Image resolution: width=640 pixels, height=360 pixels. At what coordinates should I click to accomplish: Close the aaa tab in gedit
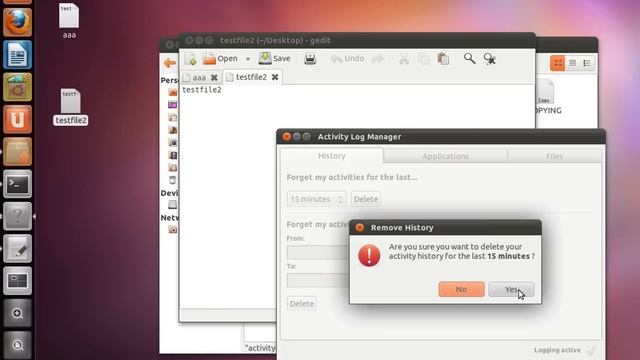pos(214,77)
